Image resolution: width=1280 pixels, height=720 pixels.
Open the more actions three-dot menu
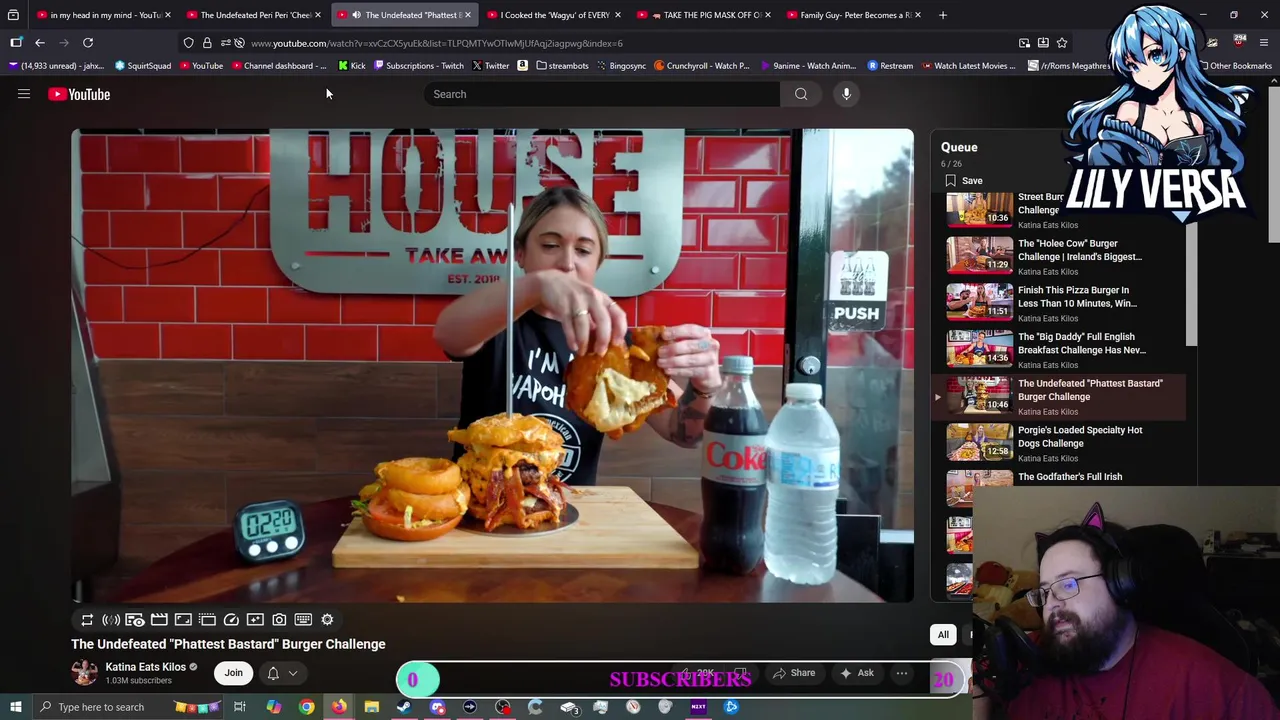(901, 673)
